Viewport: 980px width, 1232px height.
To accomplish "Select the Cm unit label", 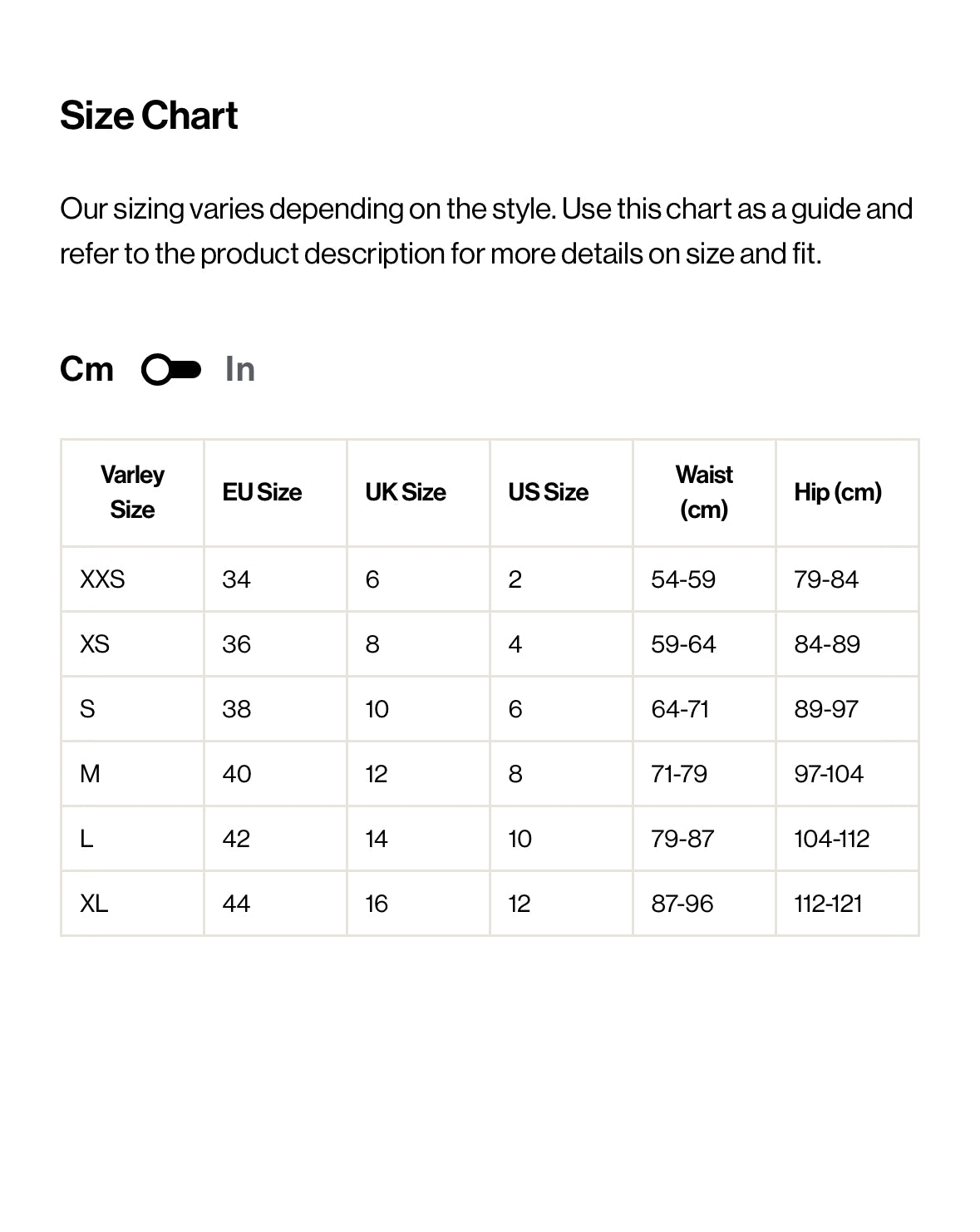I will point(86,369).
